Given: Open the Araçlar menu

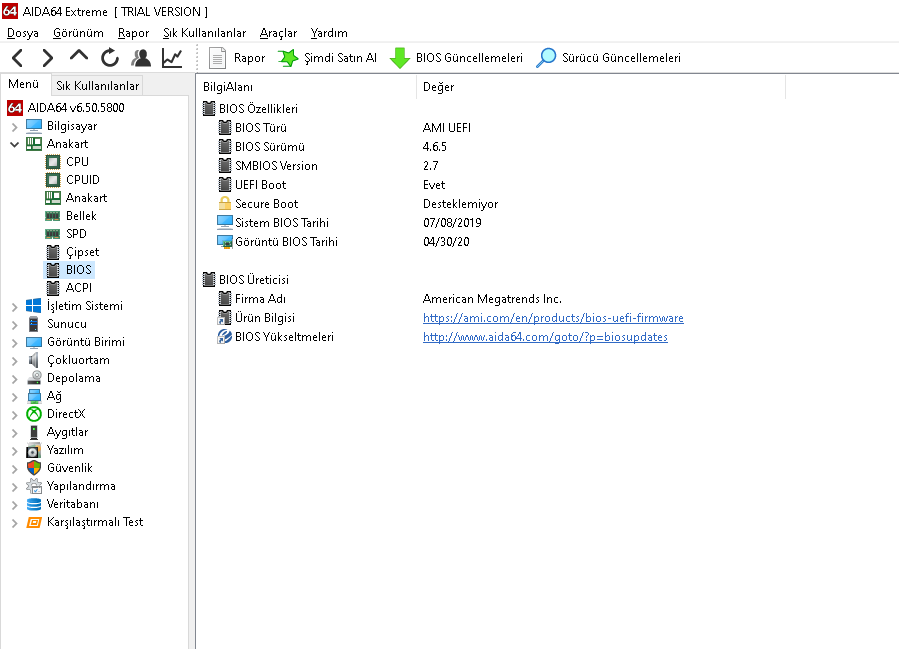Looking at the screenshot, I should point(278,33).
